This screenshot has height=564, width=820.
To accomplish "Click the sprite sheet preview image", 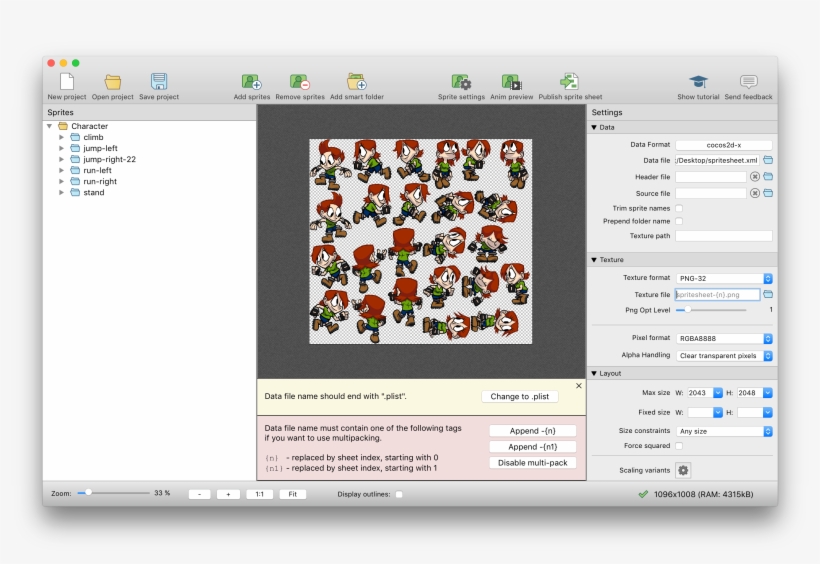I will click(420, 241).
